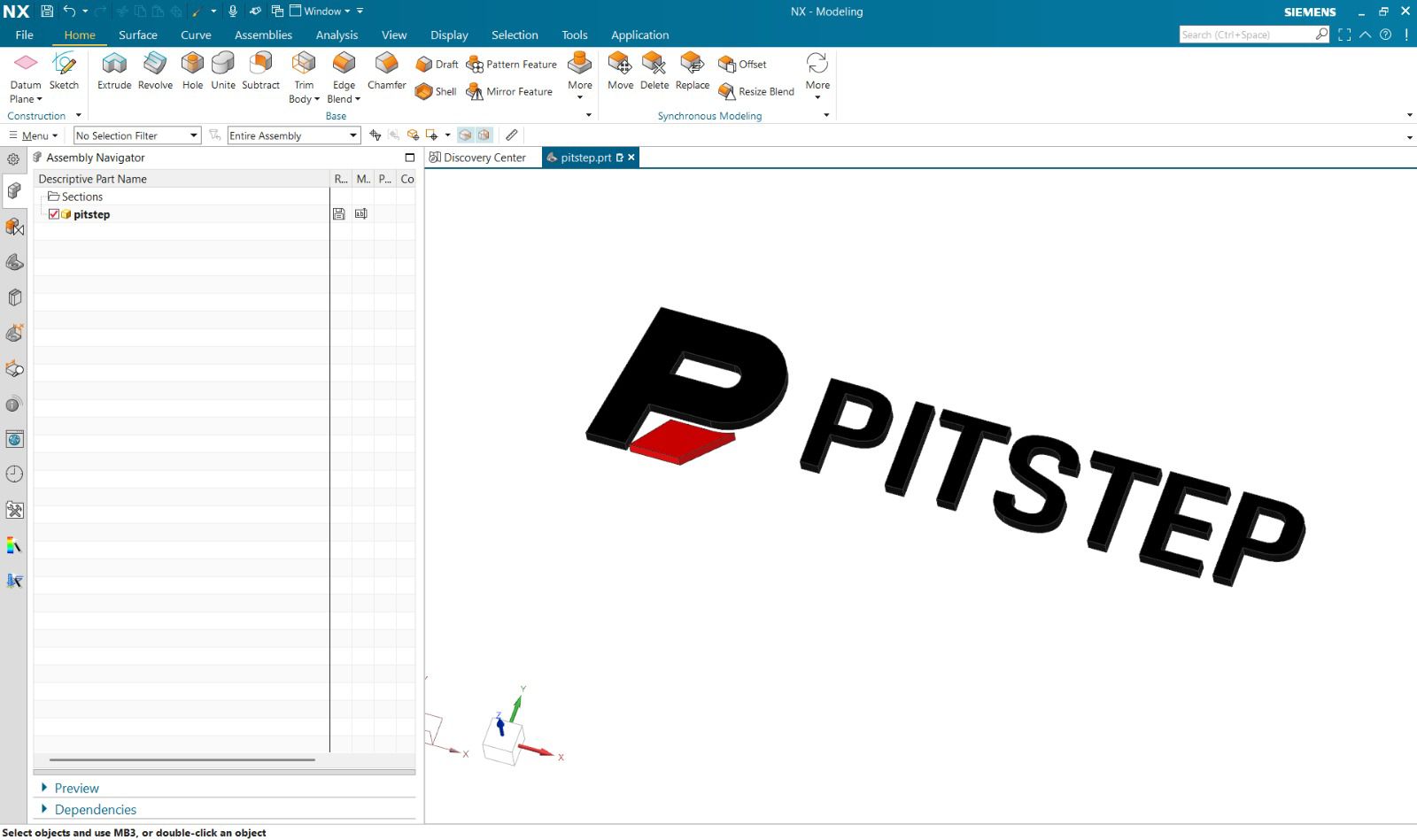Screen dimensions: 1417x840
Task: Apply the Chamfer tool
Action: click(x=387, y=71)
